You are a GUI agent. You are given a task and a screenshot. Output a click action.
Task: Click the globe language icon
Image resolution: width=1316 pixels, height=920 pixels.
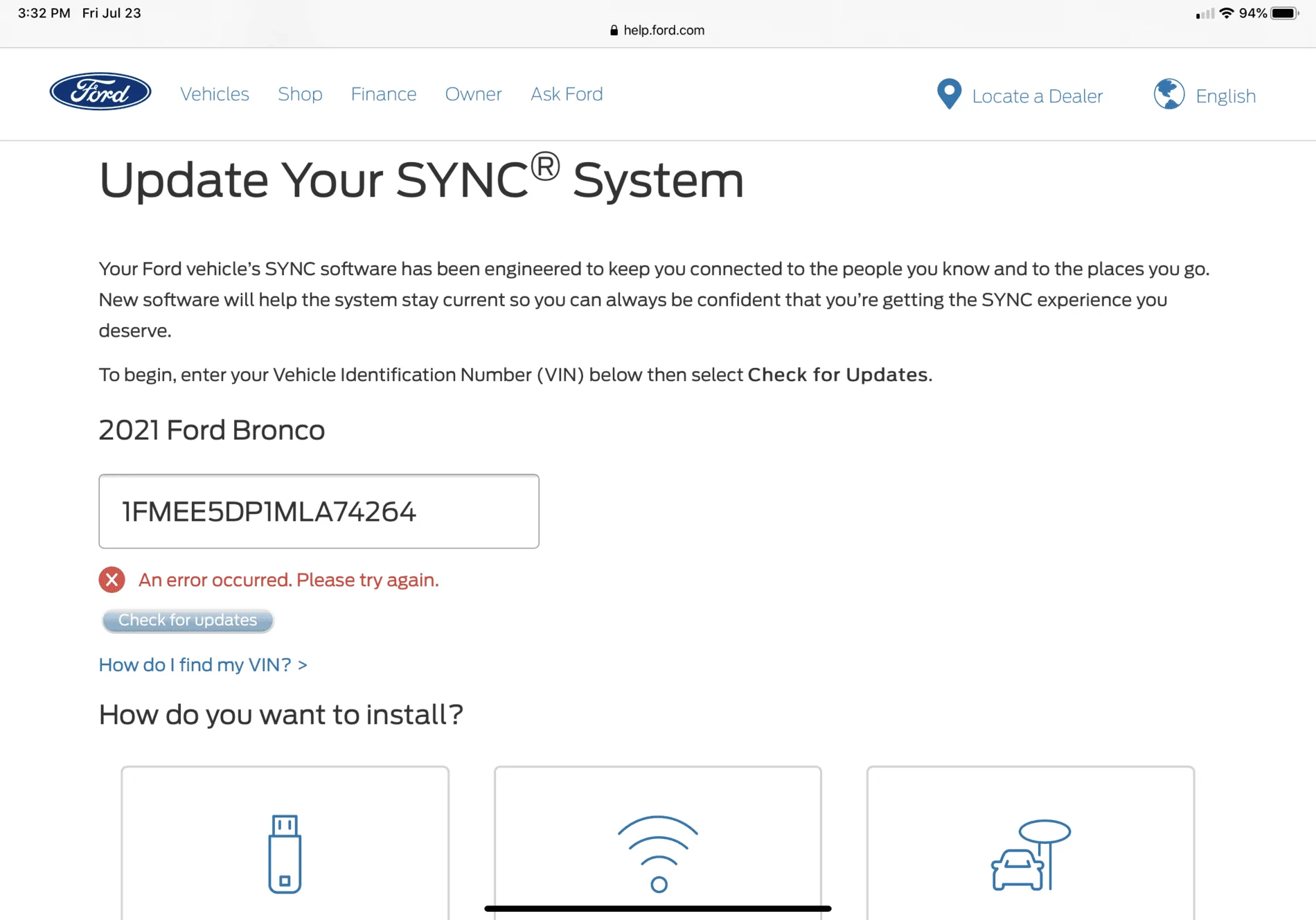[x=1169, y=94]
